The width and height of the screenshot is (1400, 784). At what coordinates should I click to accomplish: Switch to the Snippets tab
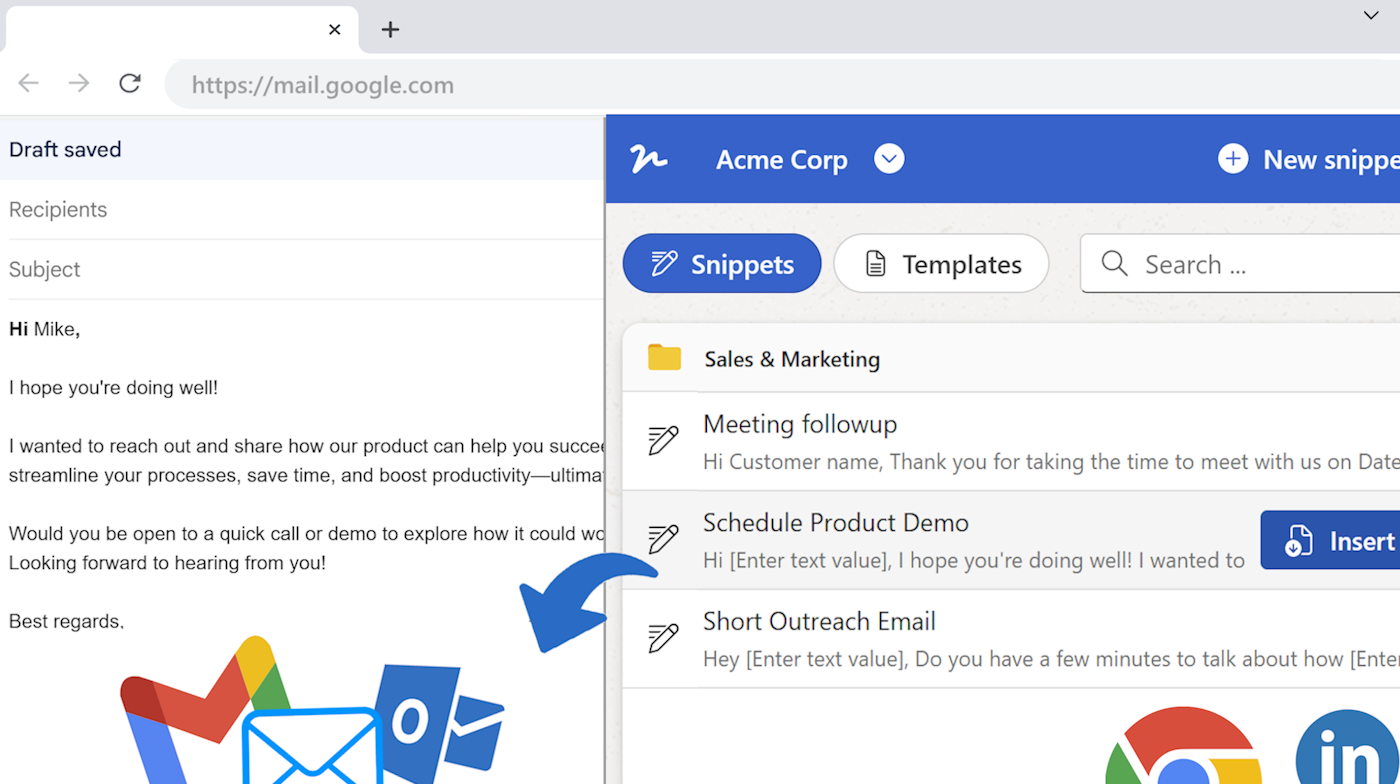pos(722,264)
